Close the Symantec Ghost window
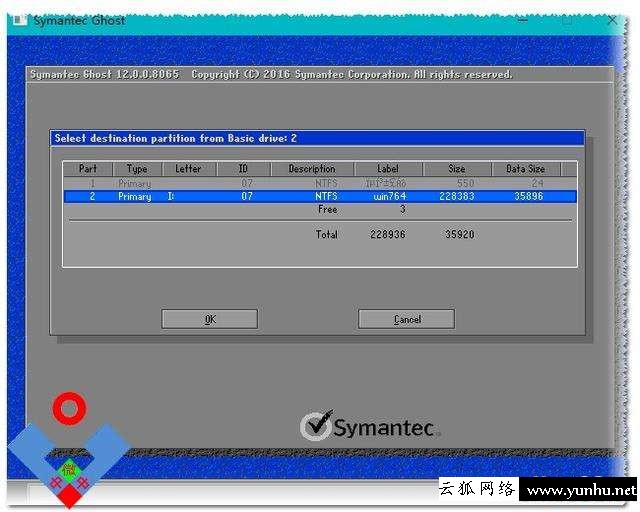Viewport: 640px width, 512px height. [612, 20]
